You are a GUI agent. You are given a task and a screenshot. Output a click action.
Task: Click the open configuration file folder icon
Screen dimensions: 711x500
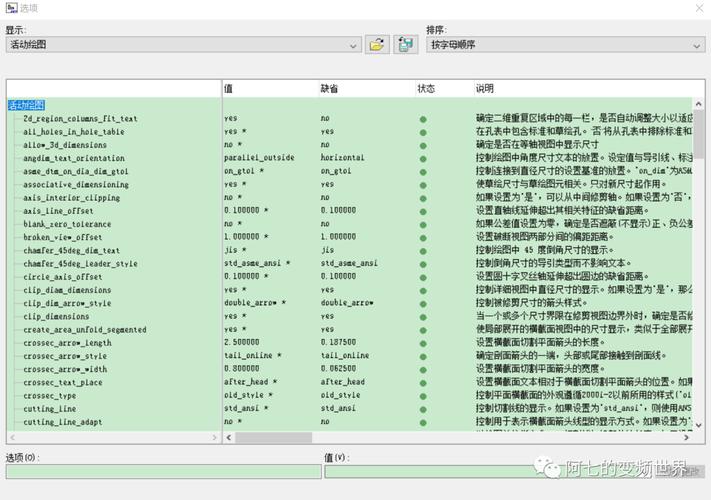[x=377, y=44]
